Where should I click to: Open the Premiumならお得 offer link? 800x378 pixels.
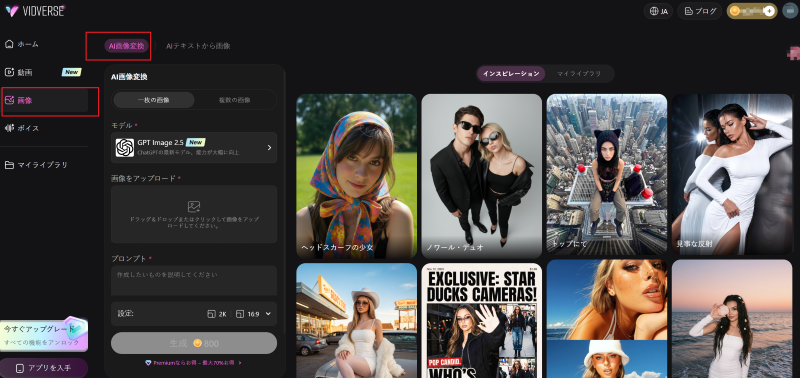click(x=194, y=363)
